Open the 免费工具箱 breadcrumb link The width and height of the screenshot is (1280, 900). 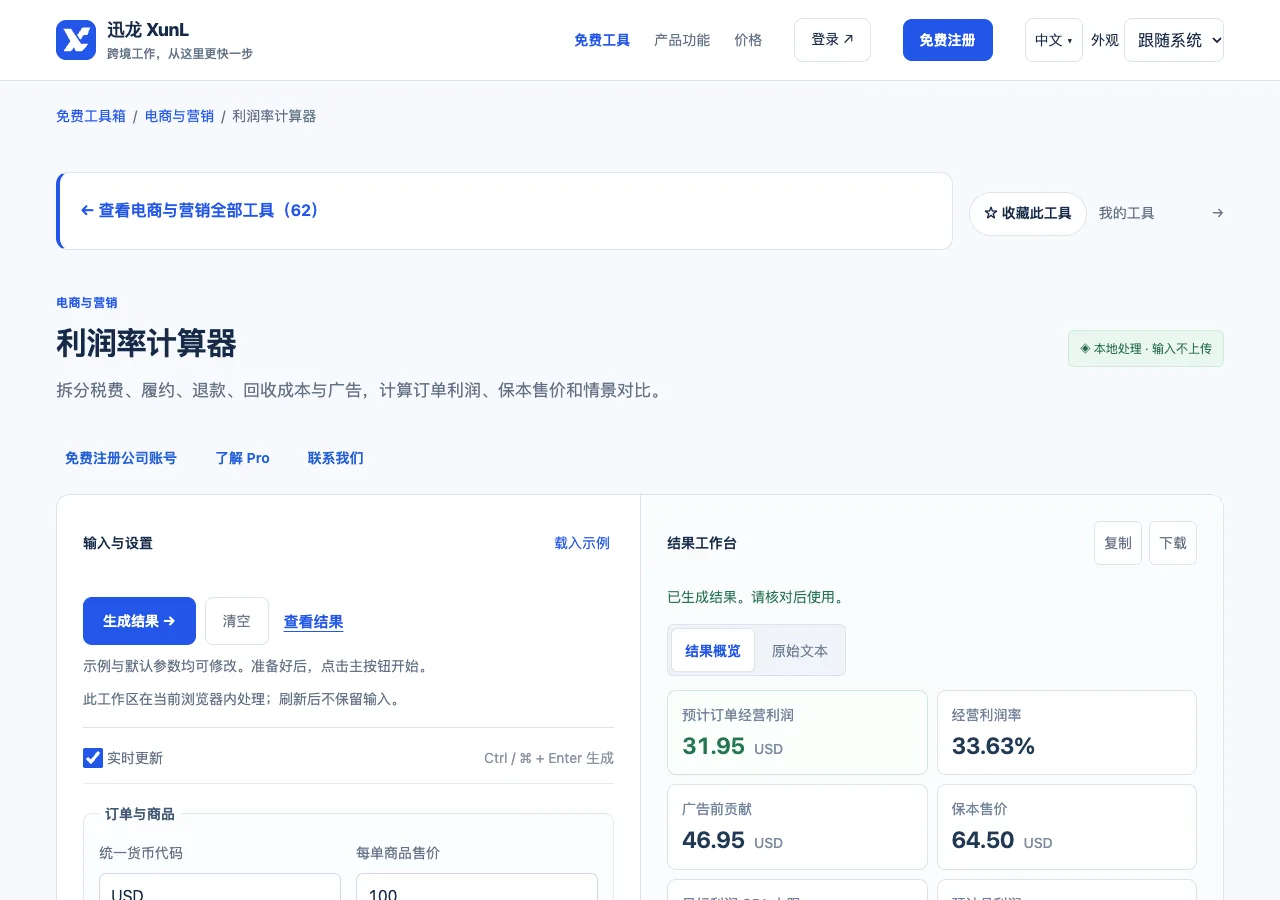click(91, 116)
